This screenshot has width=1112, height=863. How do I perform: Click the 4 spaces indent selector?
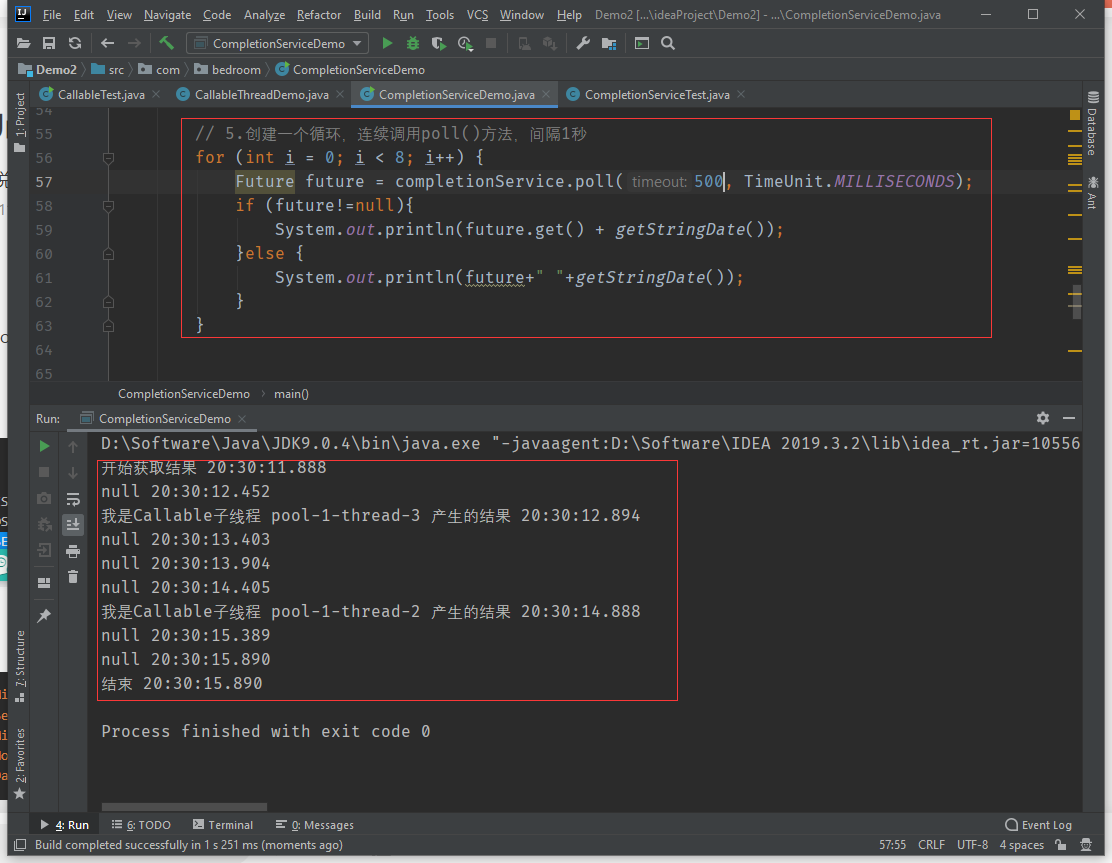pos(1021,845)
